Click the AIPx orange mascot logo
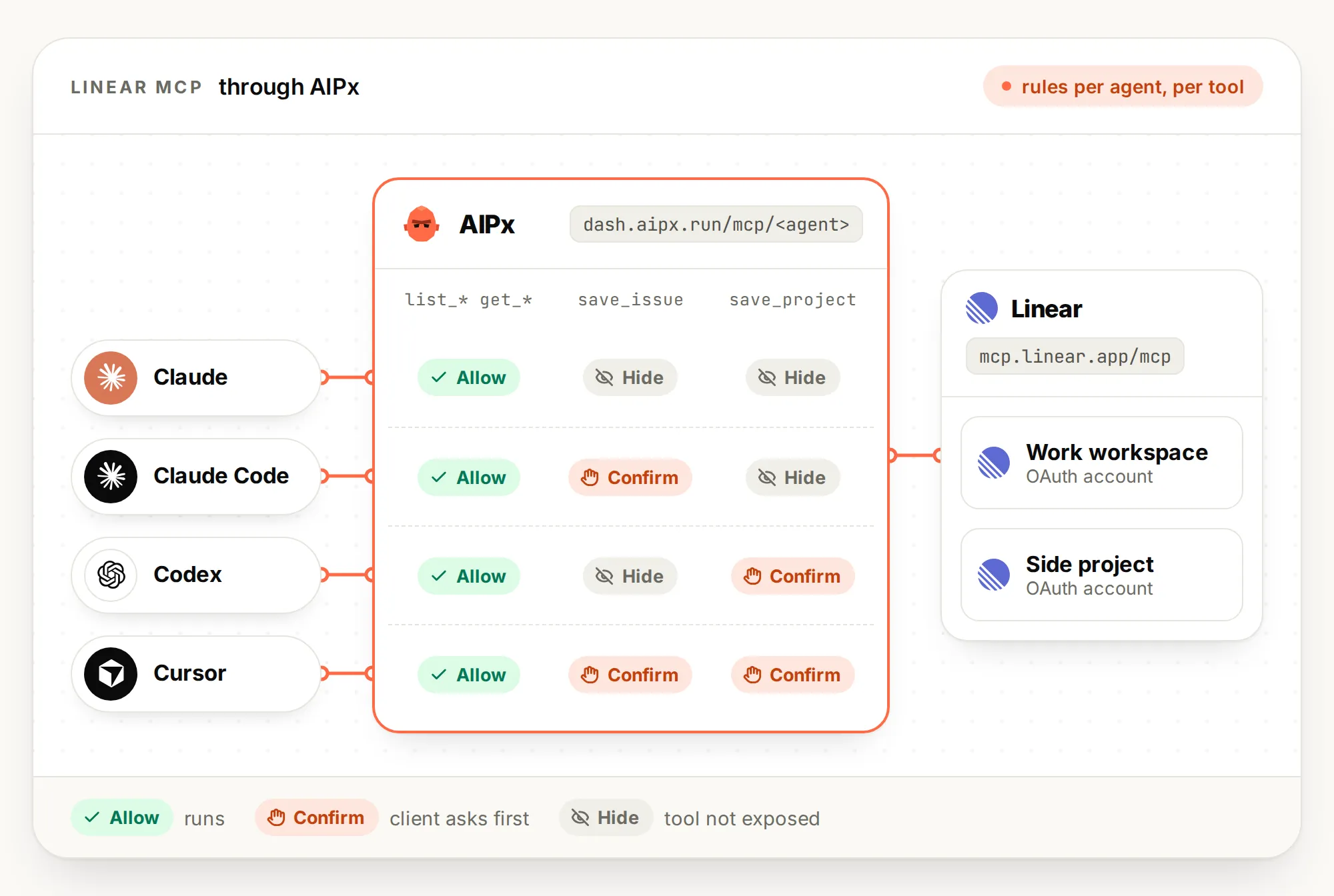 click(422, 224)
